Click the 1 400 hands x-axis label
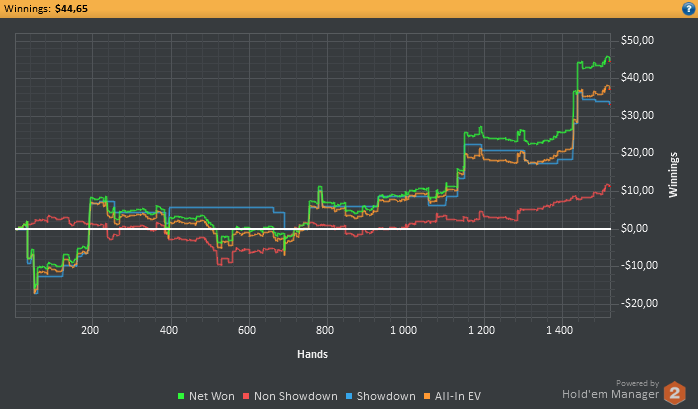The image size is (698, 409). point(560,330)
